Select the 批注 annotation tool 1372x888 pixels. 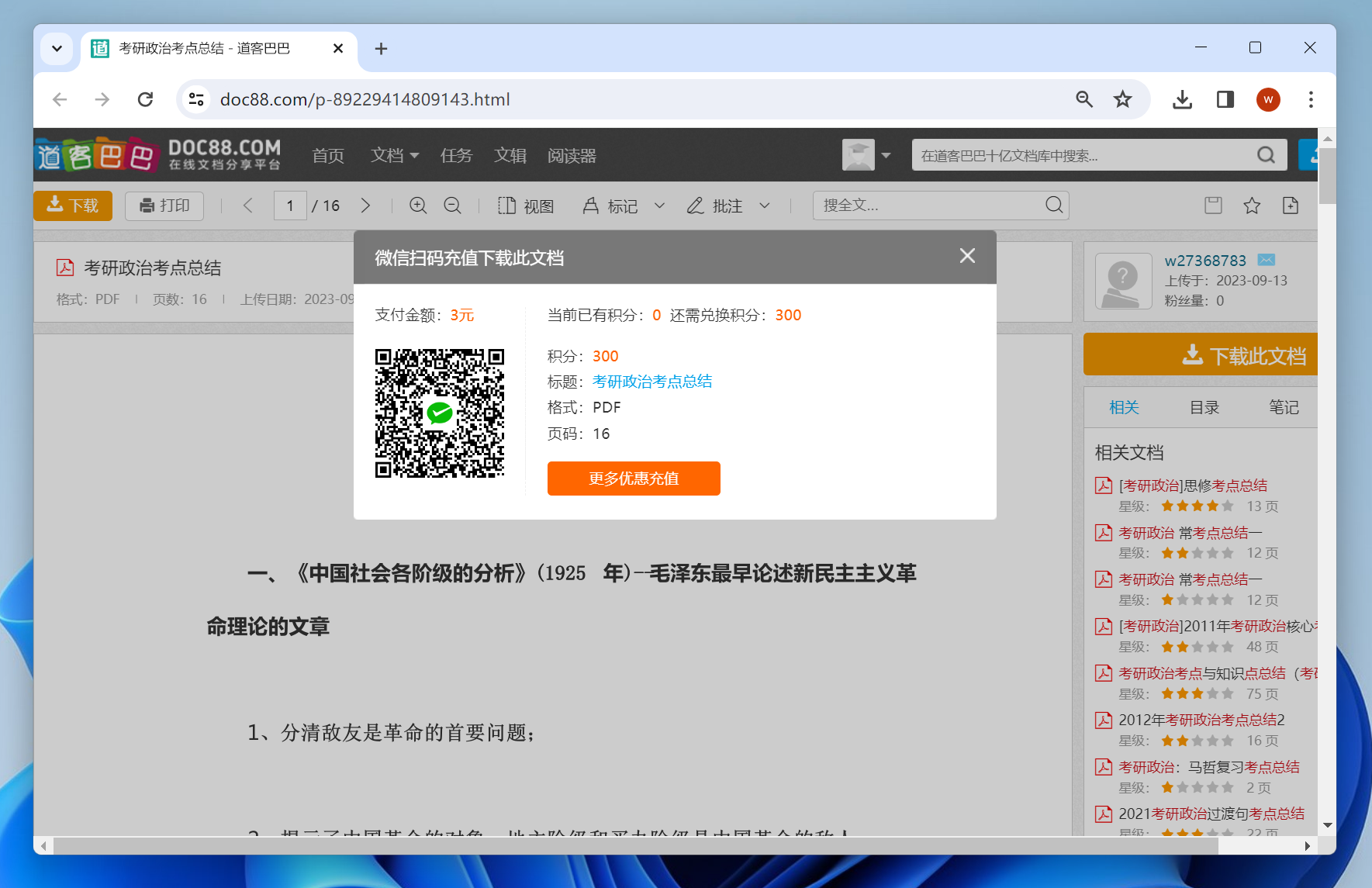(715, 206)
